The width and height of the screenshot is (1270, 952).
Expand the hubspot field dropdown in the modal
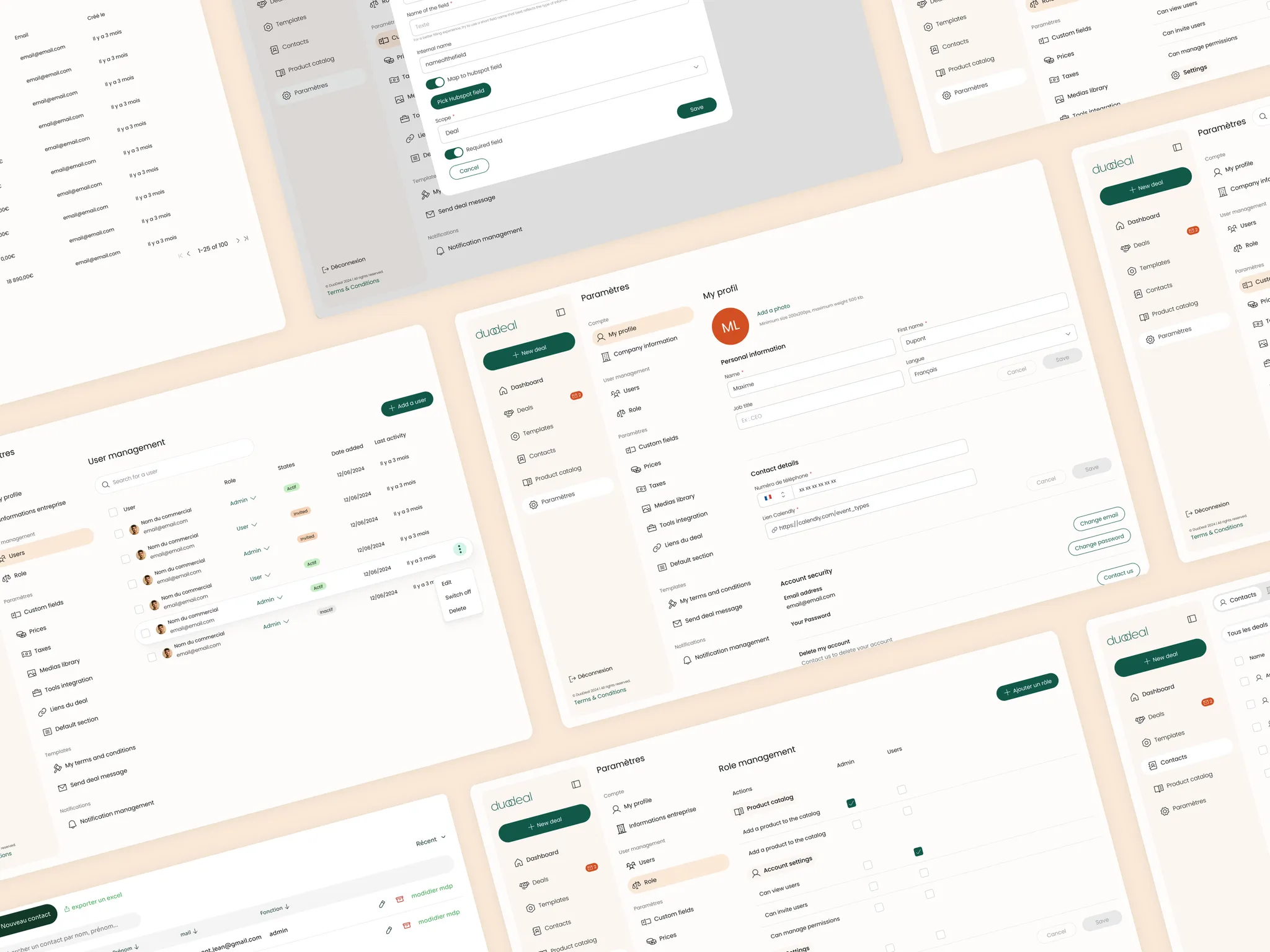coord(696,66)
